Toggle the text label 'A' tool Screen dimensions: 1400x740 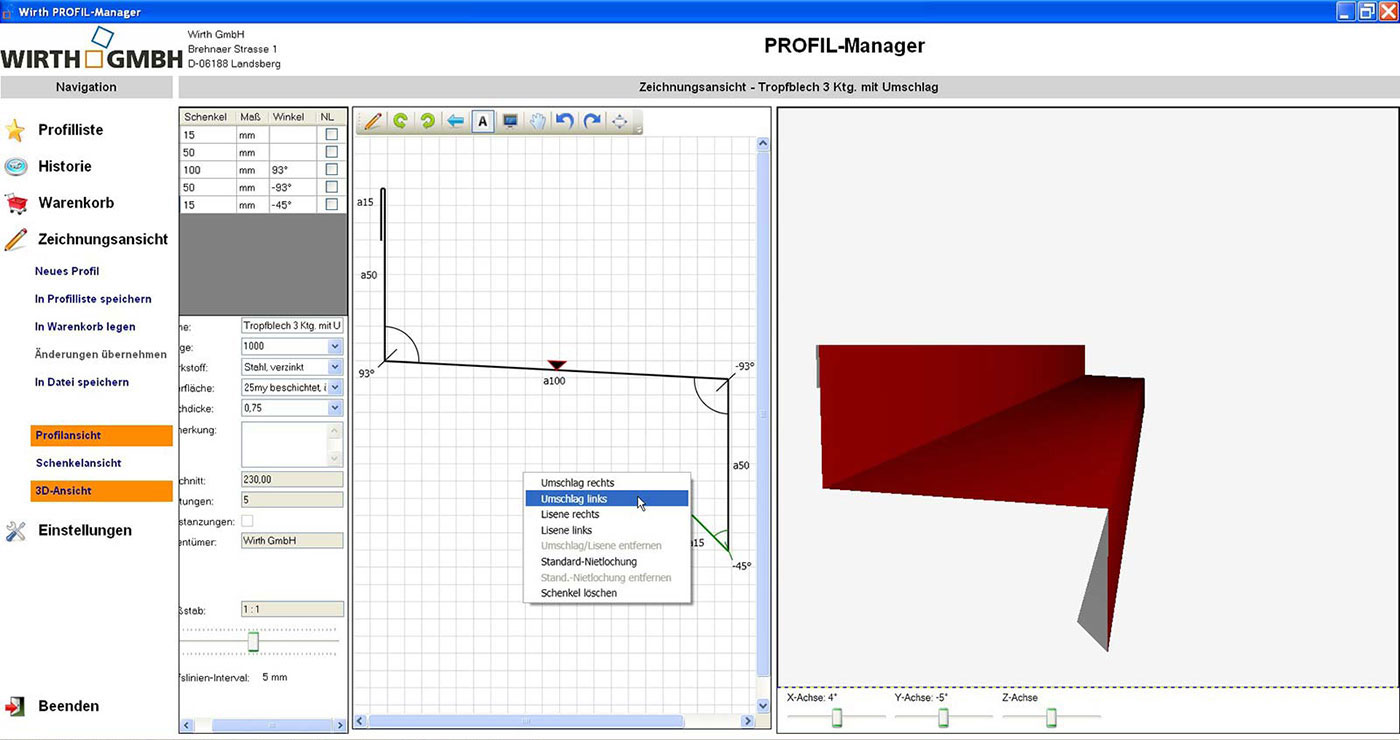pos(482,121)
